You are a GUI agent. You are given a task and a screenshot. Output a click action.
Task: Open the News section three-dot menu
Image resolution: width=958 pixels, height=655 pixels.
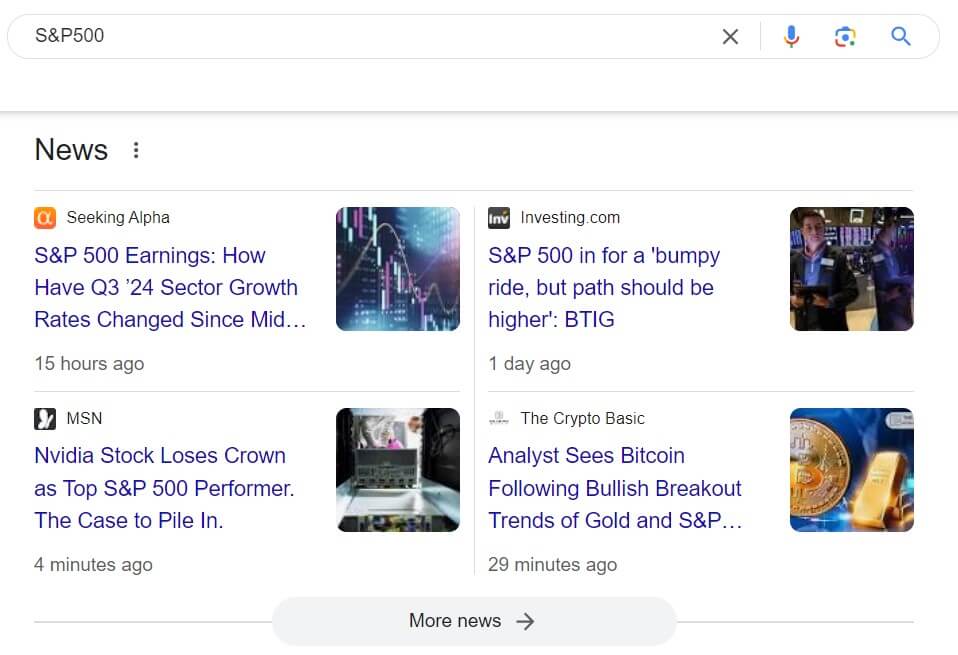(x=136, y=150)
